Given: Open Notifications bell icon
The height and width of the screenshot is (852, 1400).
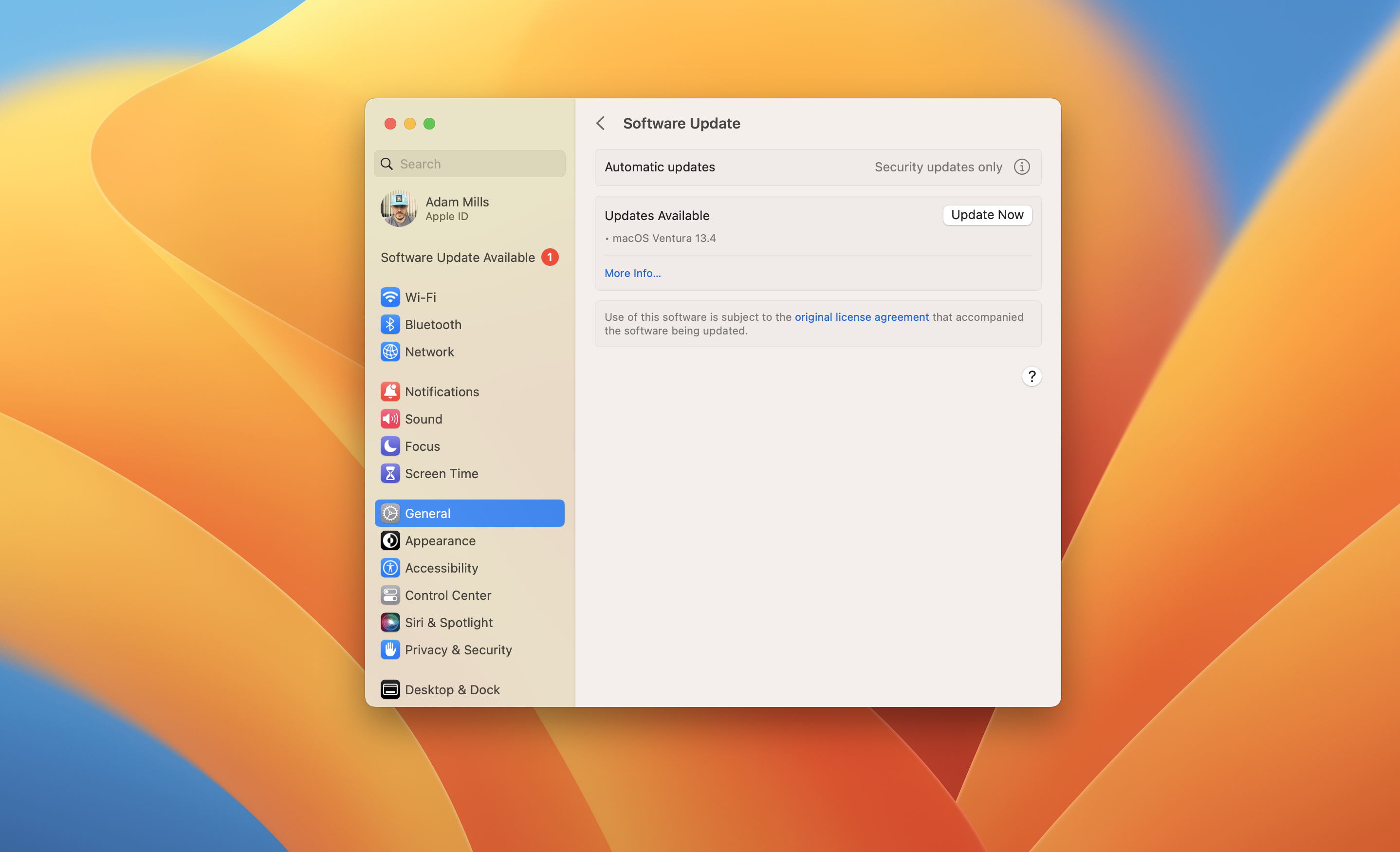Looking at the screenshot, I should tap(390, 391).
